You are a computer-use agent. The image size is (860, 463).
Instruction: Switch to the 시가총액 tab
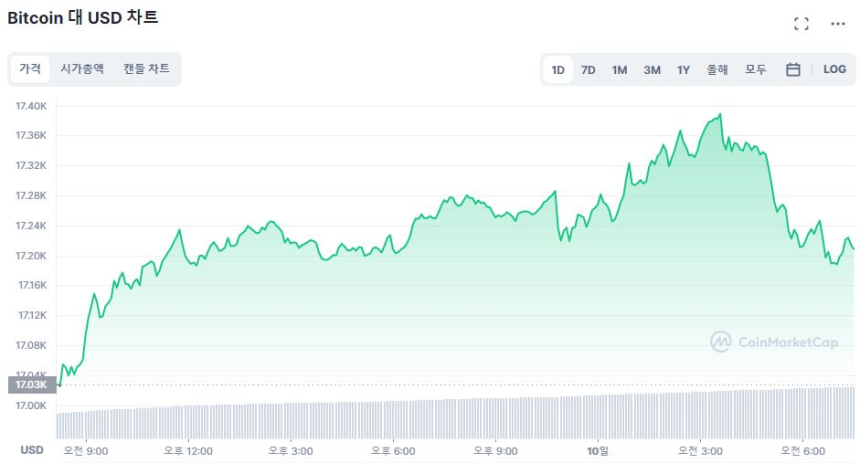tap(82, 69)
